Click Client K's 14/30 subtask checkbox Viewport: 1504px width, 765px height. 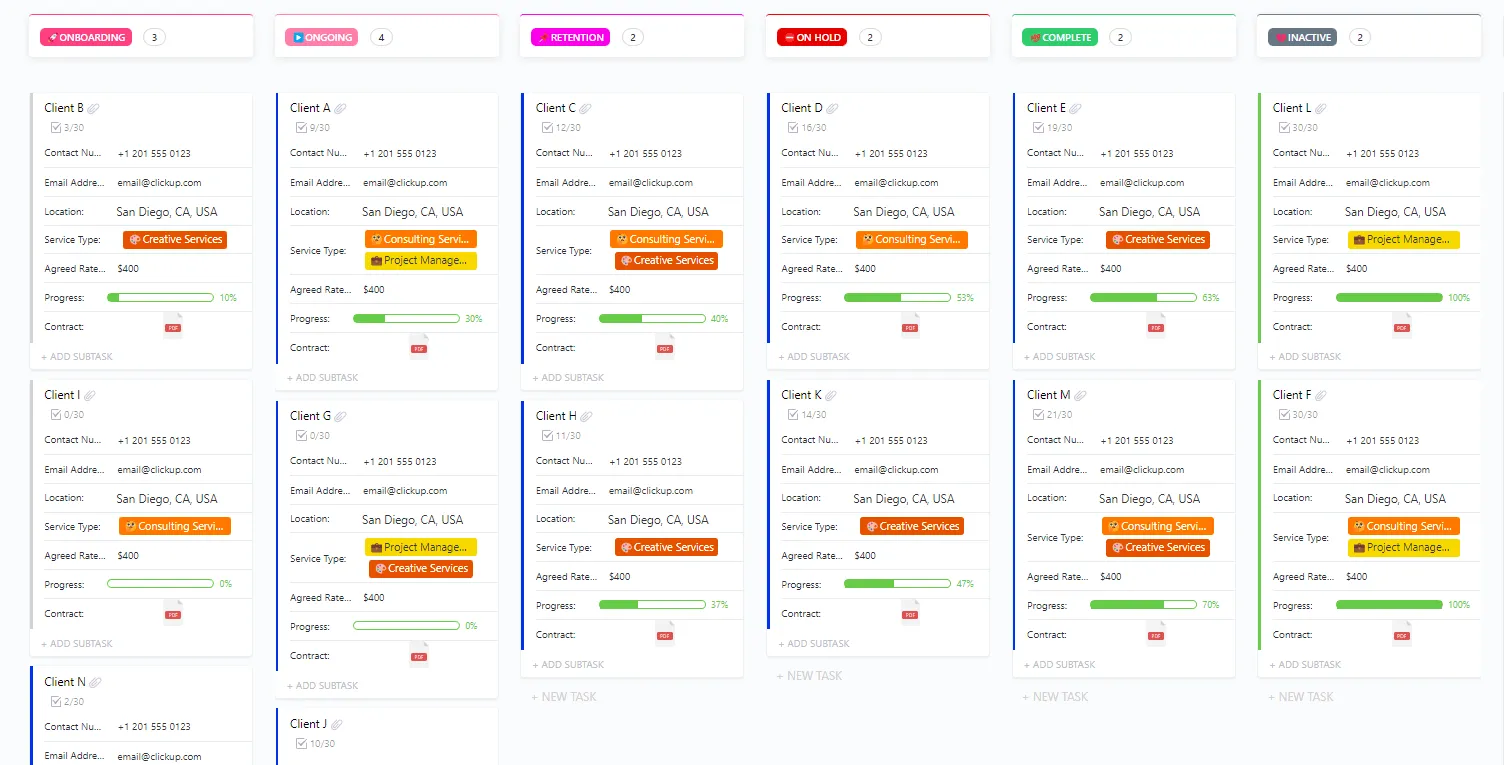pyautogui.click(x=793, y=414)
